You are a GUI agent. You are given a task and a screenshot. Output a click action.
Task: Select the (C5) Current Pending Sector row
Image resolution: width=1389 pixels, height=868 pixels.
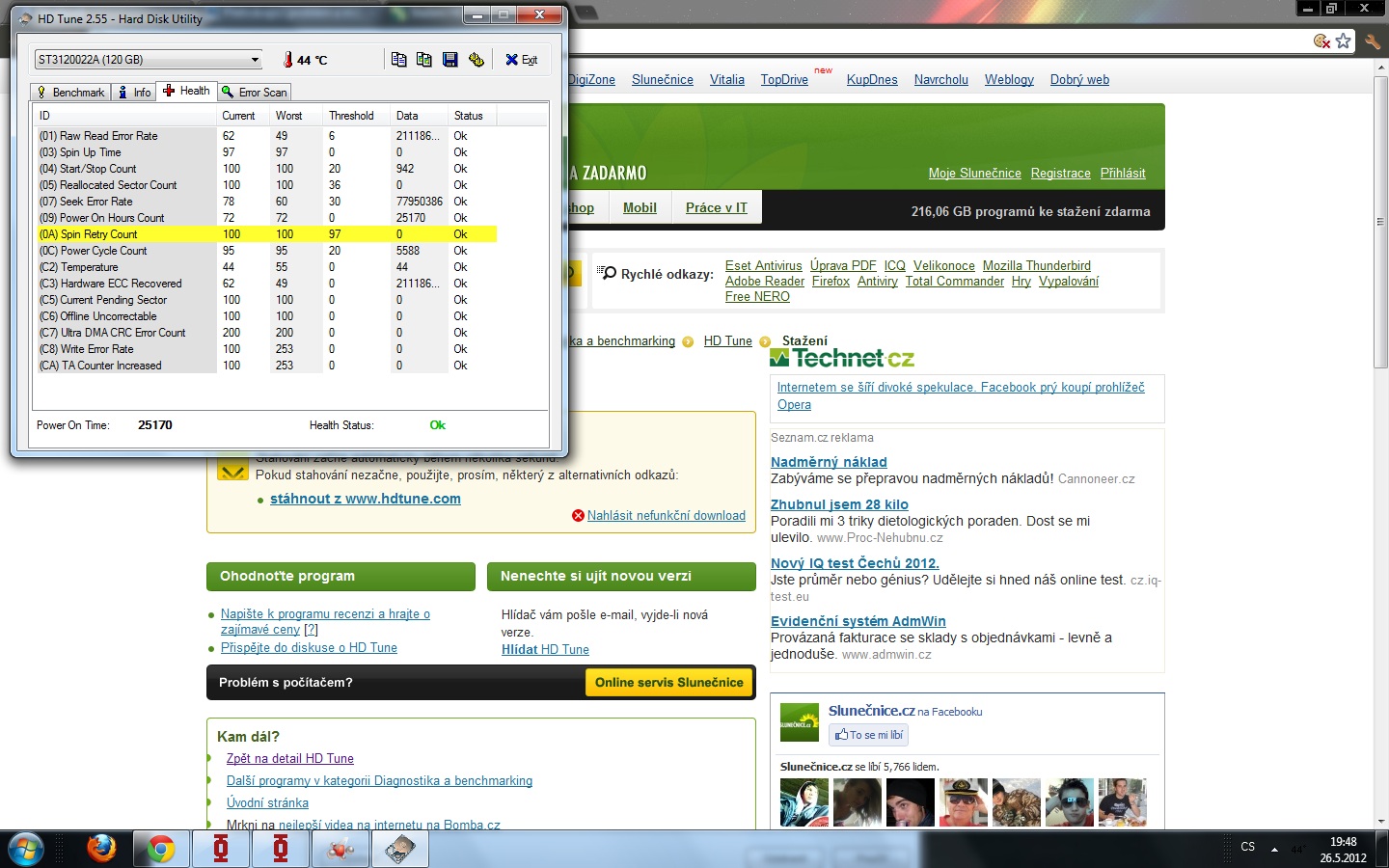coord(265,300)
